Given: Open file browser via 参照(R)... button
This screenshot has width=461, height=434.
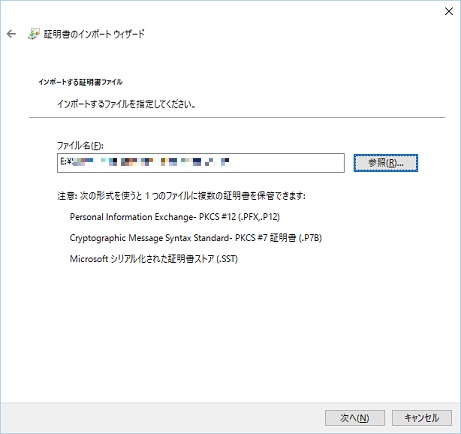Looking at the screenshot, I should tap(386, 163).
